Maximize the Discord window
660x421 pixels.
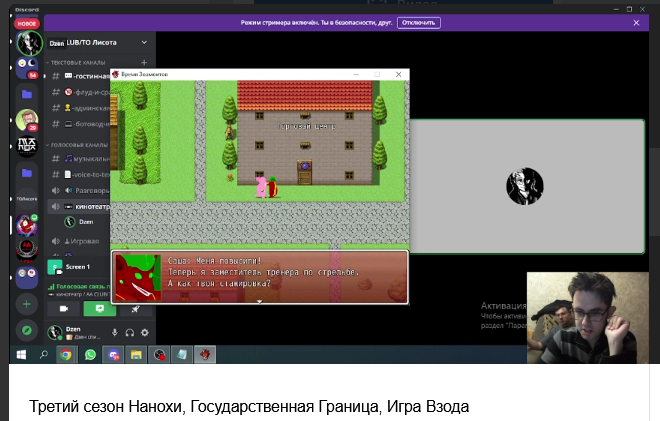click(x=630, y=9)
